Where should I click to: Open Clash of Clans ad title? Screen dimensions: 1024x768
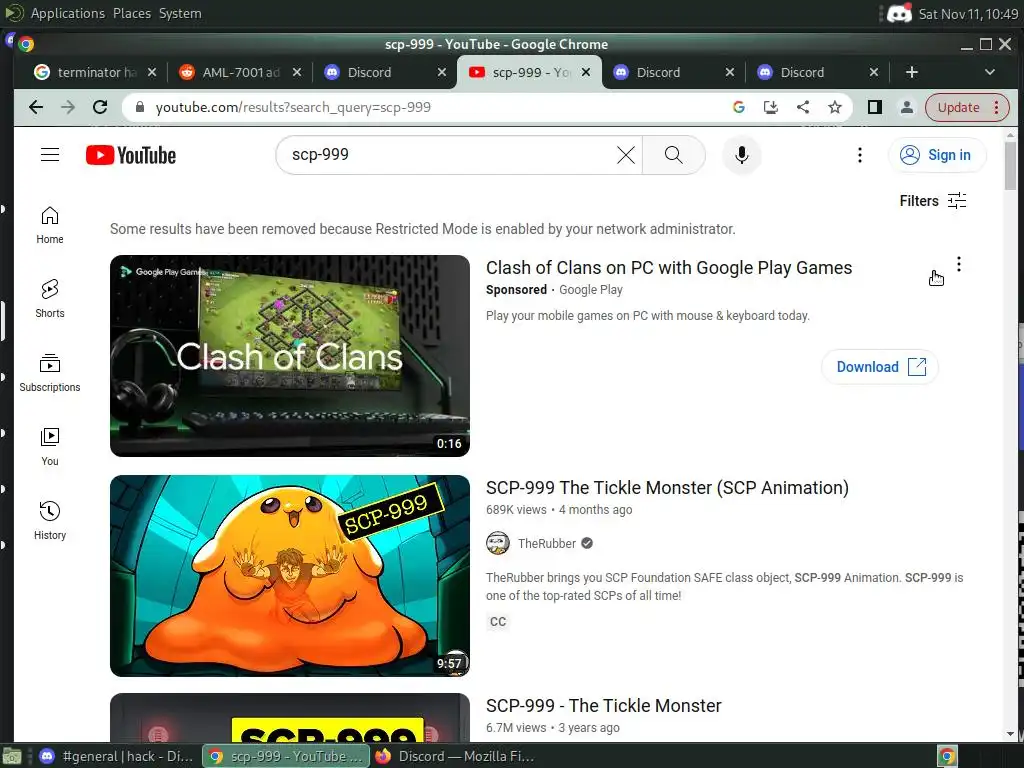pos(669,268)
